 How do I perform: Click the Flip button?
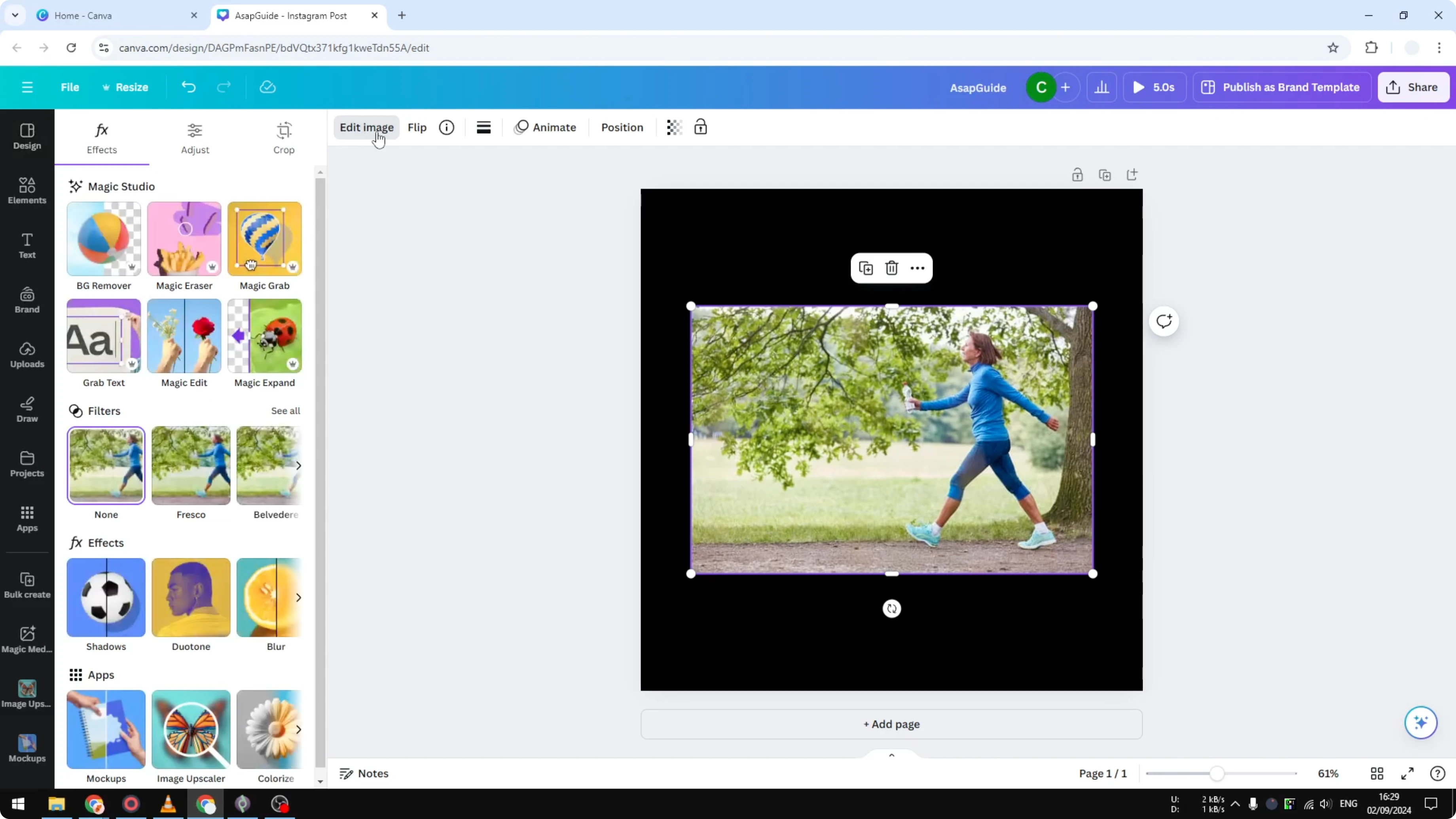[417, 127]
